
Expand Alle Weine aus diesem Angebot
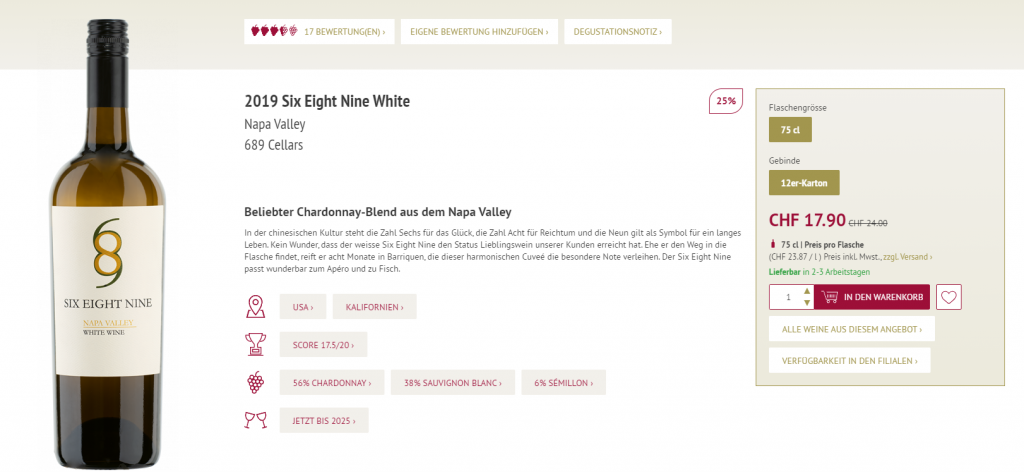pyautogui.click(x=851, y=329)
